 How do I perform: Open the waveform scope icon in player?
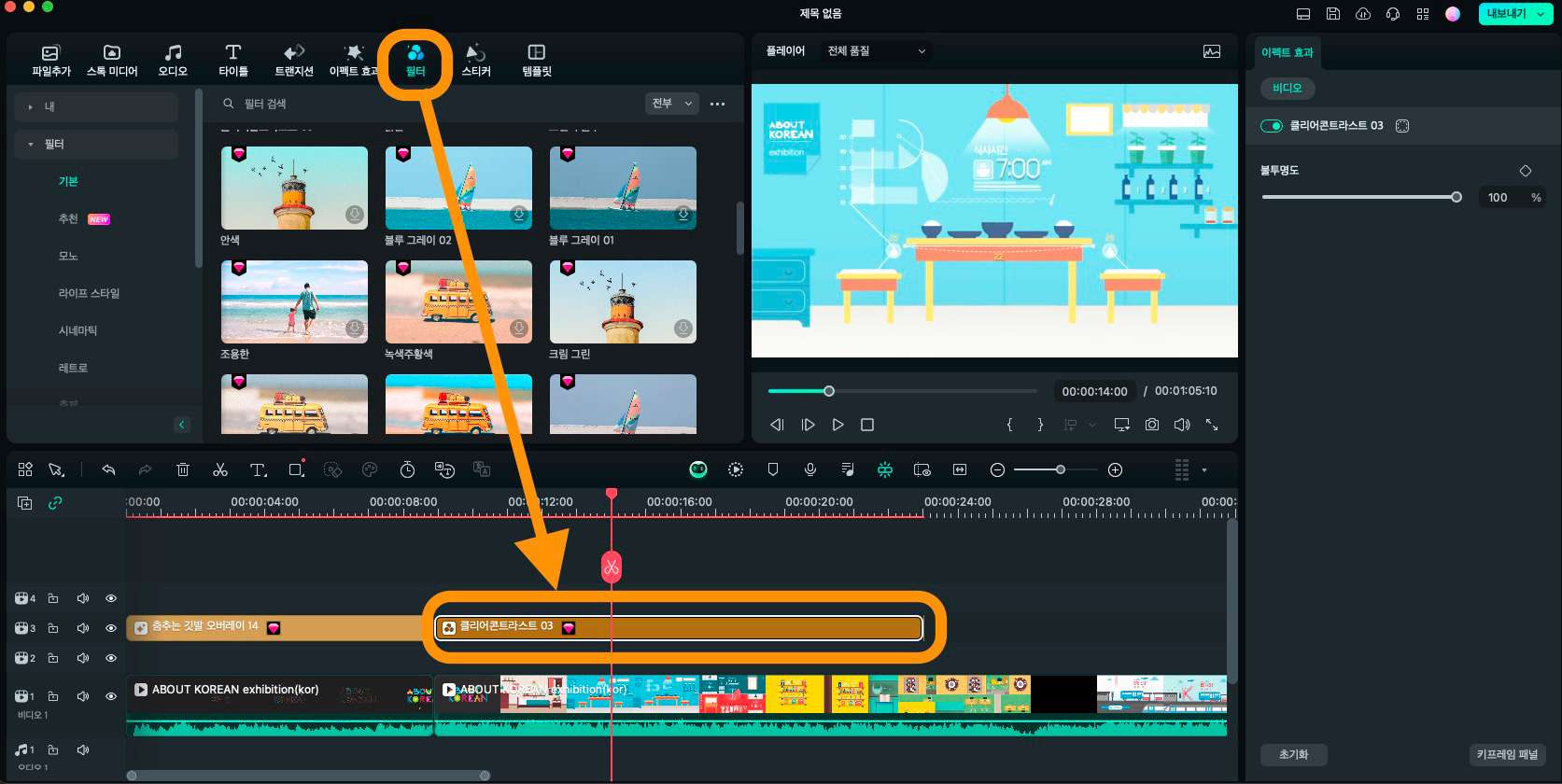pyautogui.click(x=1212, y=51)
